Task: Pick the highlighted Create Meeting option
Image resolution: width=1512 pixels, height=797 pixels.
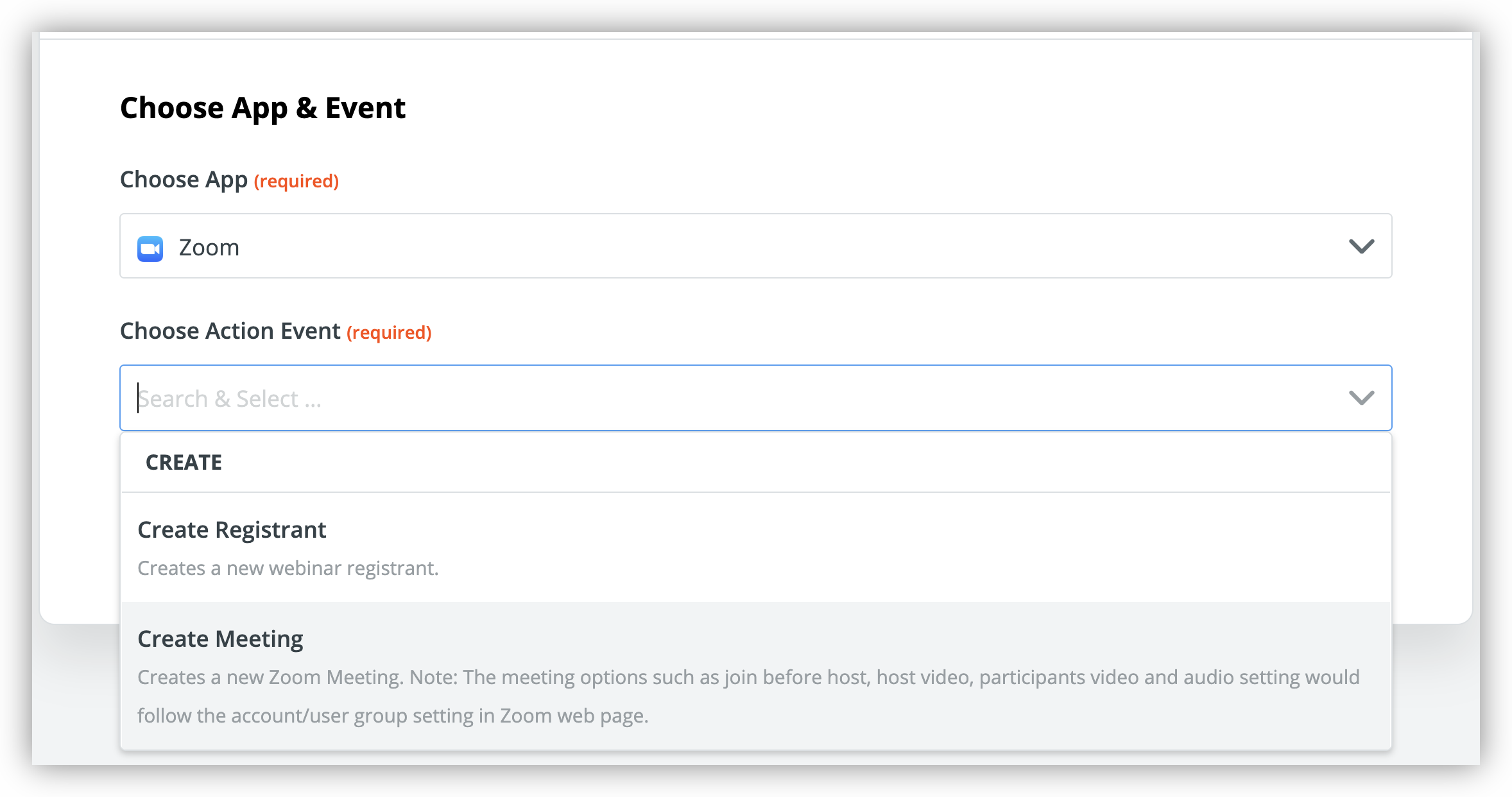Action: click(220, 638)
